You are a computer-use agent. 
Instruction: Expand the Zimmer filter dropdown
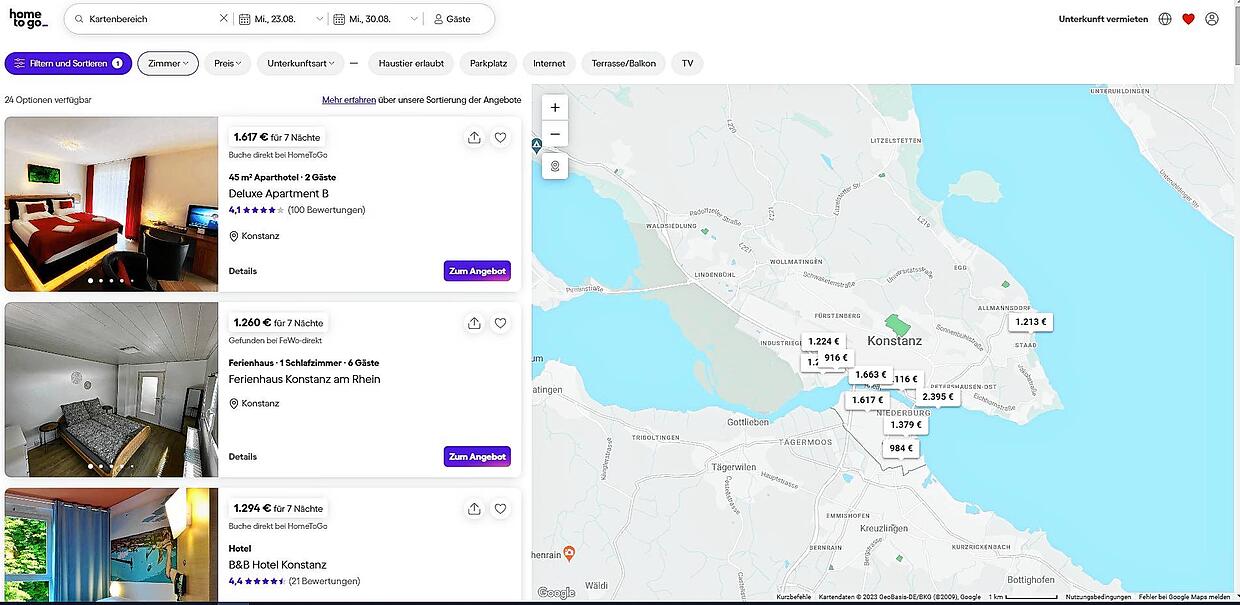(168, 63)
